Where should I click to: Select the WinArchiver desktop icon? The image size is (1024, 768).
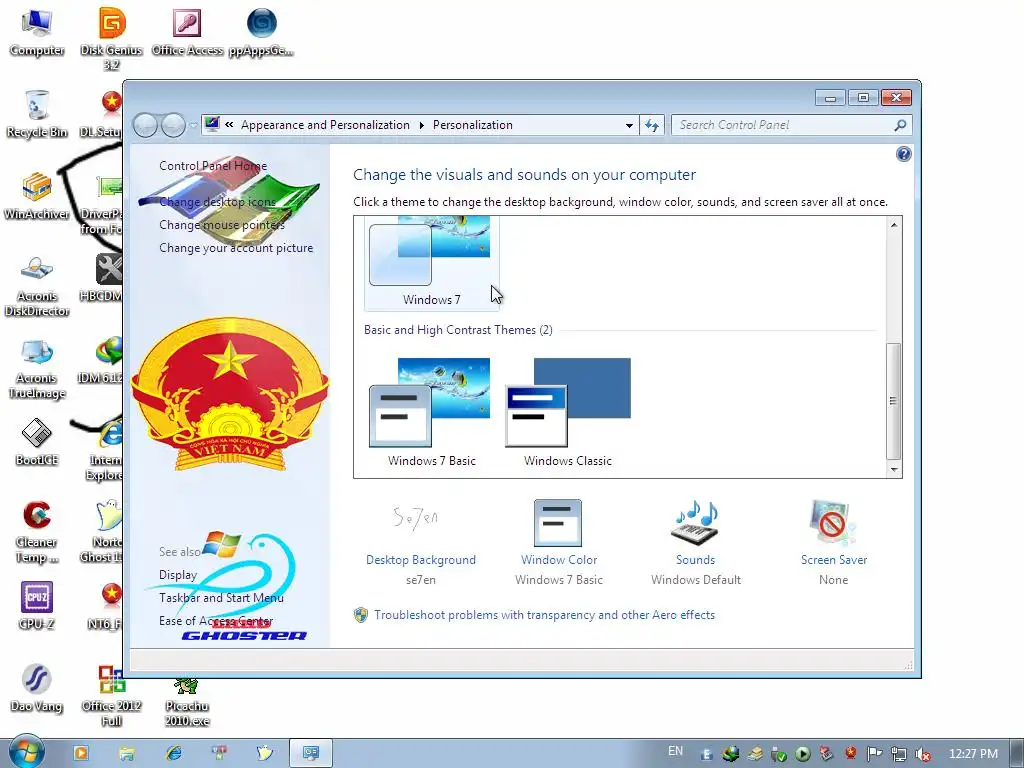coord(37,196)
